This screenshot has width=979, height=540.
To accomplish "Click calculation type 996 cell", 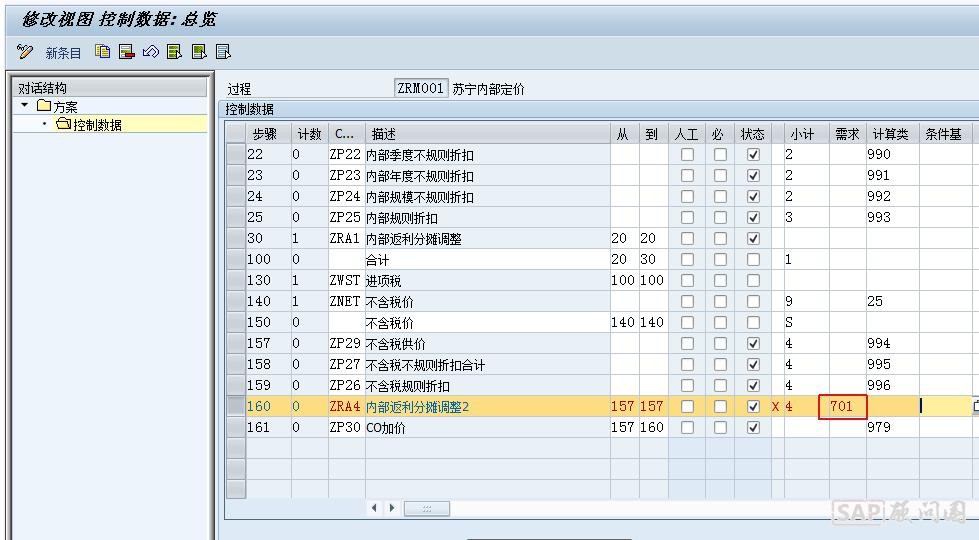I will [892, 385].
